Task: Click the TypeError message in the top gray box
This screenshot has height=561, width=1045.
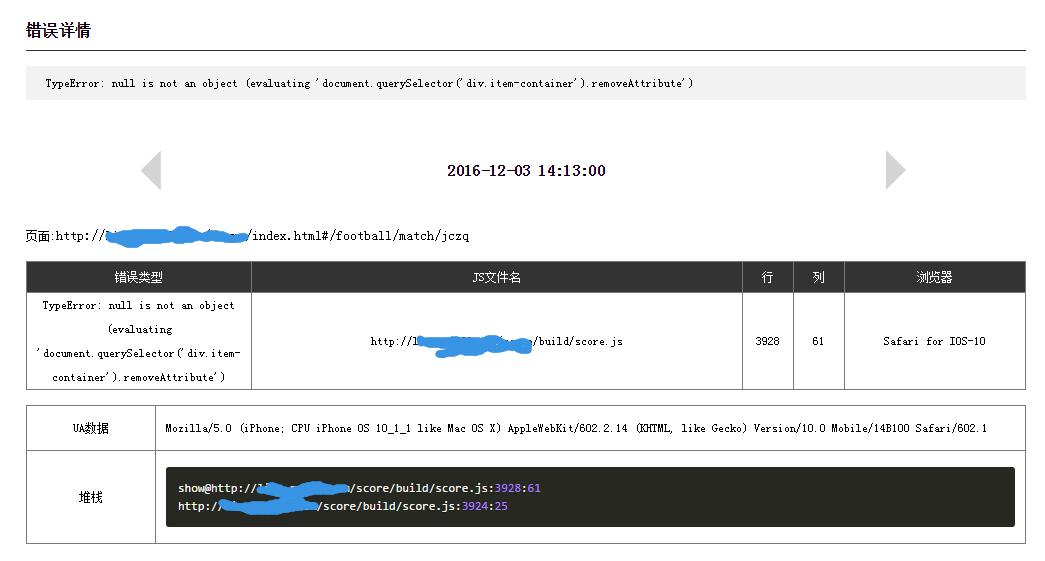Action: 369,83
